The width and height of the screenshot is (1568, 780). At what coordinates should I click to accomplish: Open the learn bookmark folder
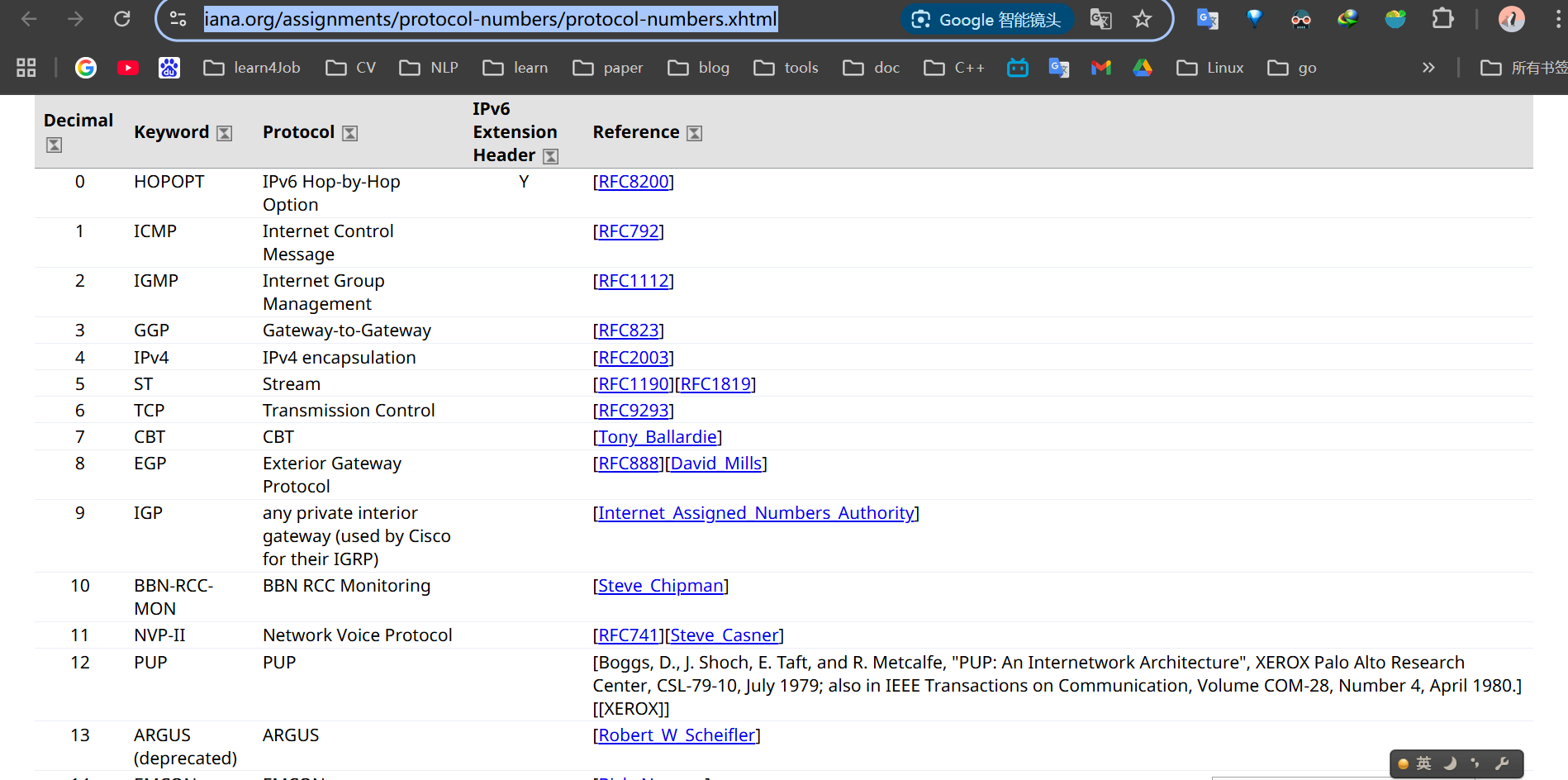point(516,68)
